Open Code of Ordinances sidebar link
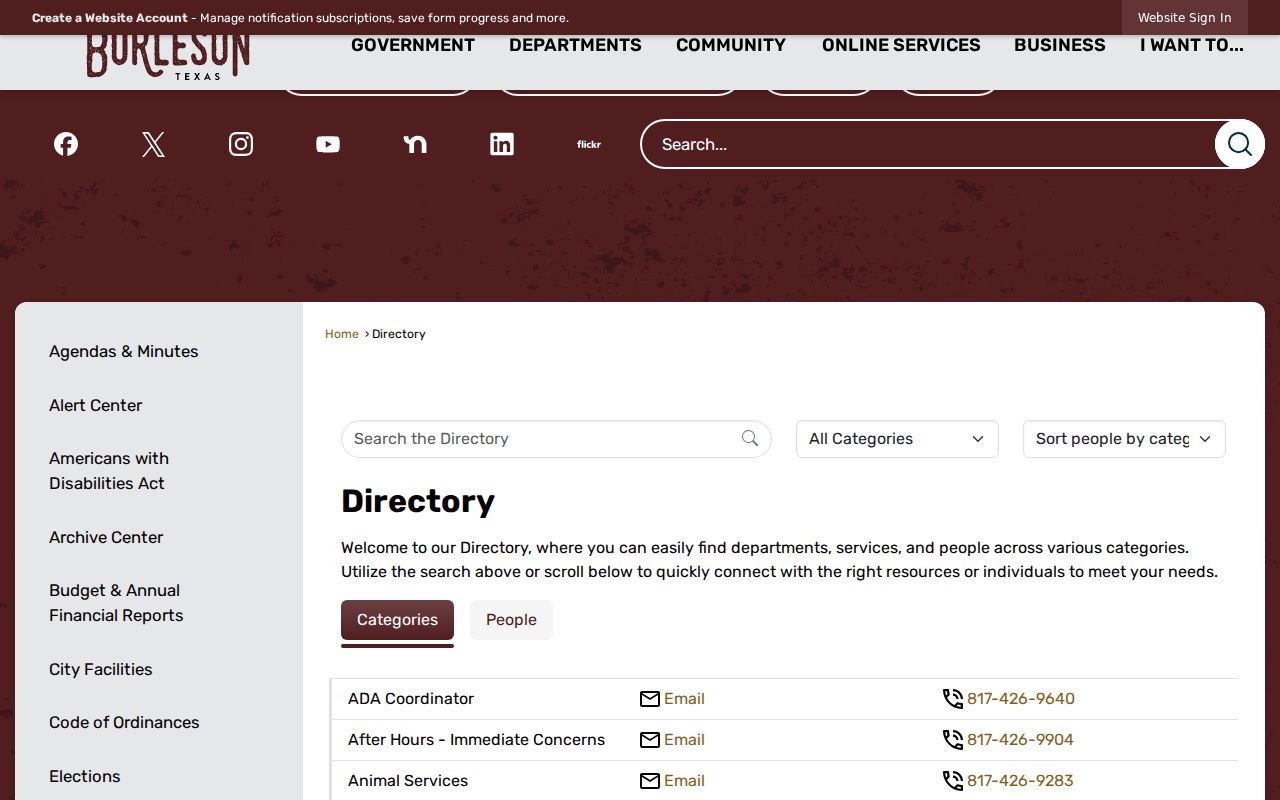This screenshot has width=1280, height=800. (x=124, y=723)
